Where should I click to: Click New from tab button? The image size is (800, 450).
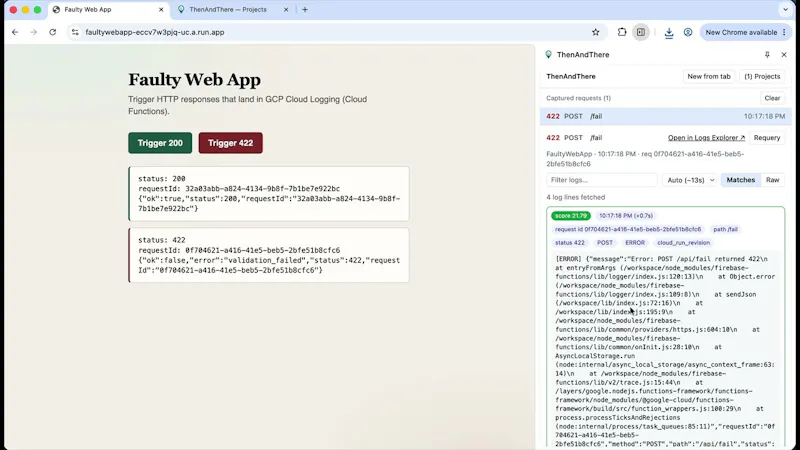coord(709,77)
